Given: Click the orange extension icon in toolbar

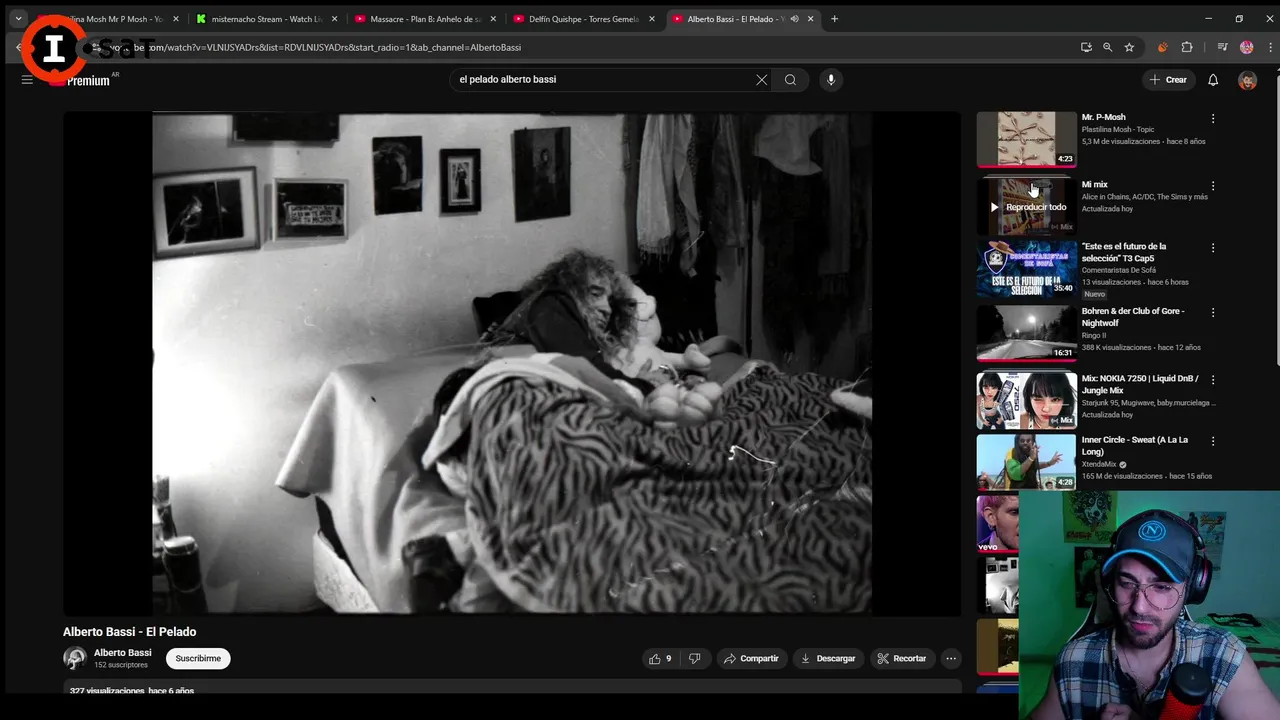Looking at the screenshot, I should pyautogui.click(x=1162, y=47).
